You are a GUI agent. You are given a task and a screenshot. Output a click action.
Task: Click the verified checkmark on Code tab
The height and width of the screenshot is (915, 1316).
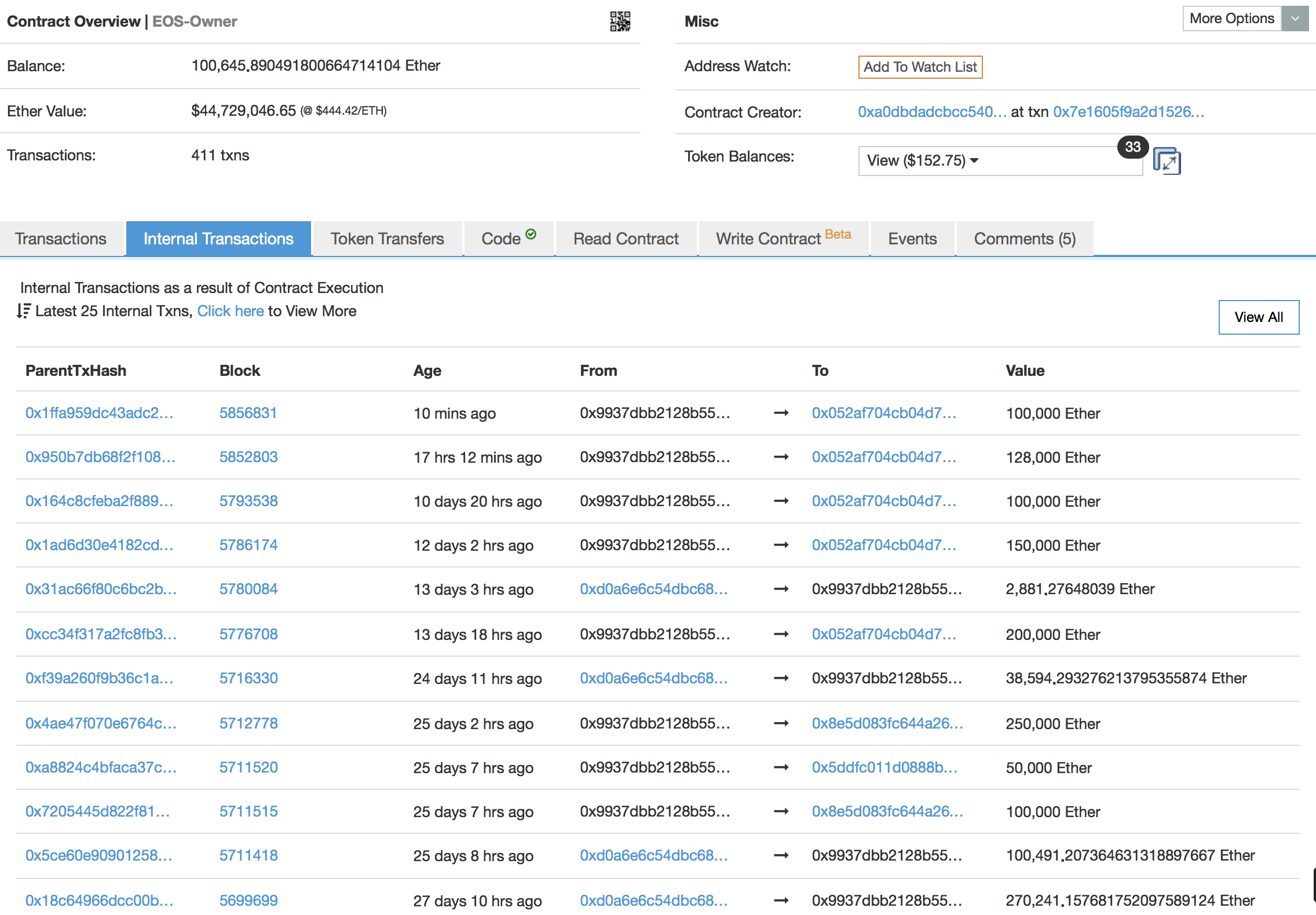click(531, 234)
